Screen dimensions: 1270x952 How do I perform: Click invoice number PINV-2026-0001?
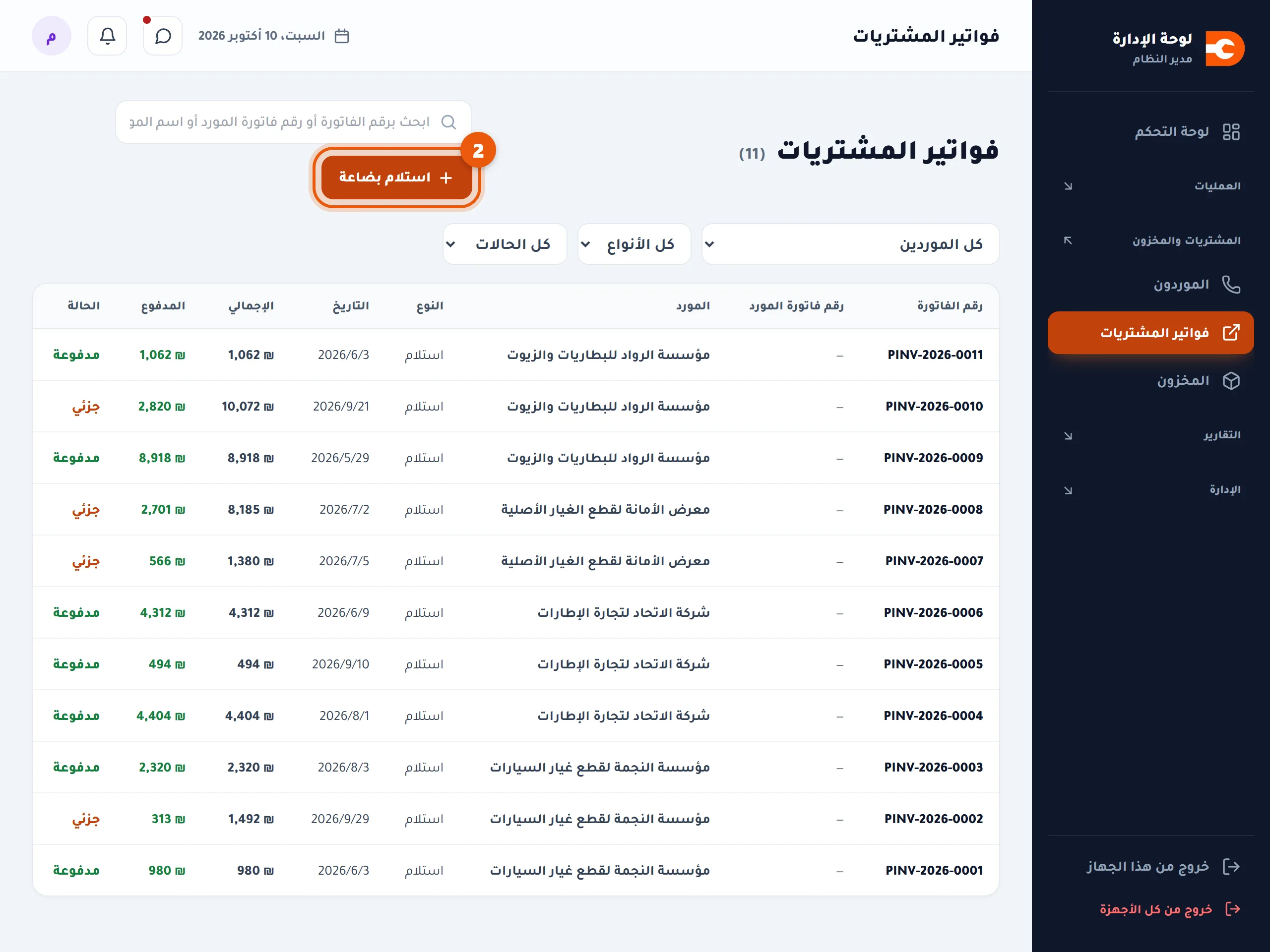pos(934,871)
